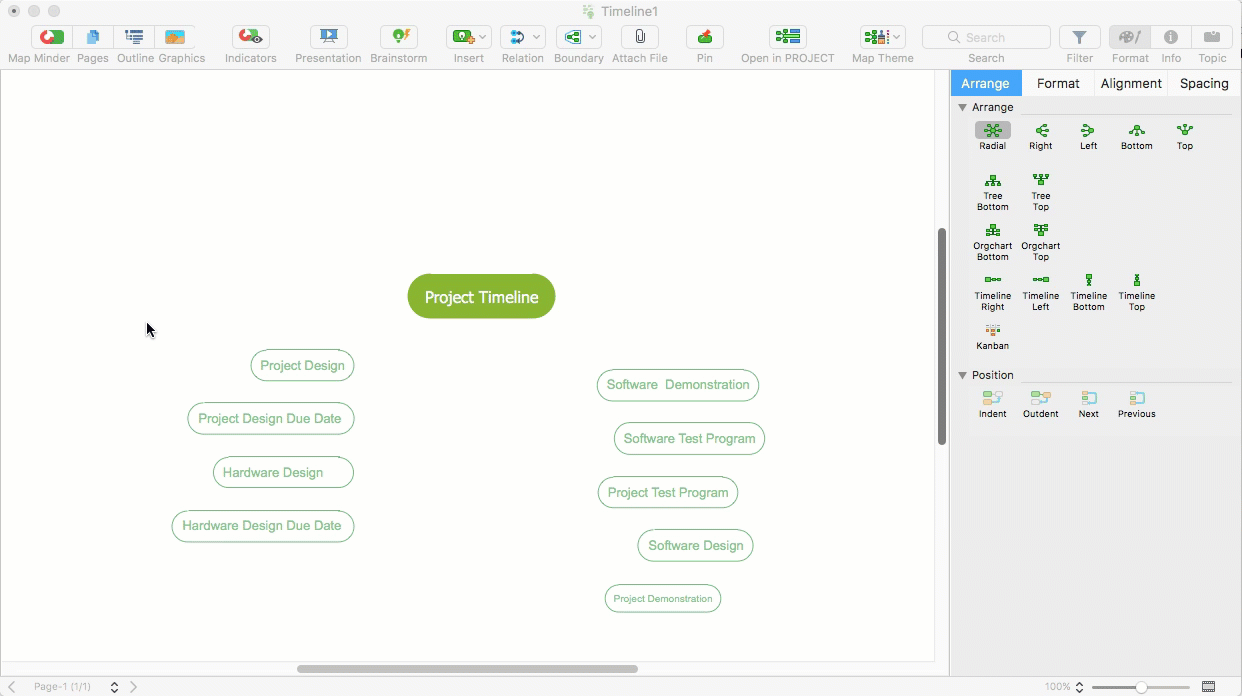Select the Software Test Program topic
The image size is (1242, 696).
click(689, 438)
